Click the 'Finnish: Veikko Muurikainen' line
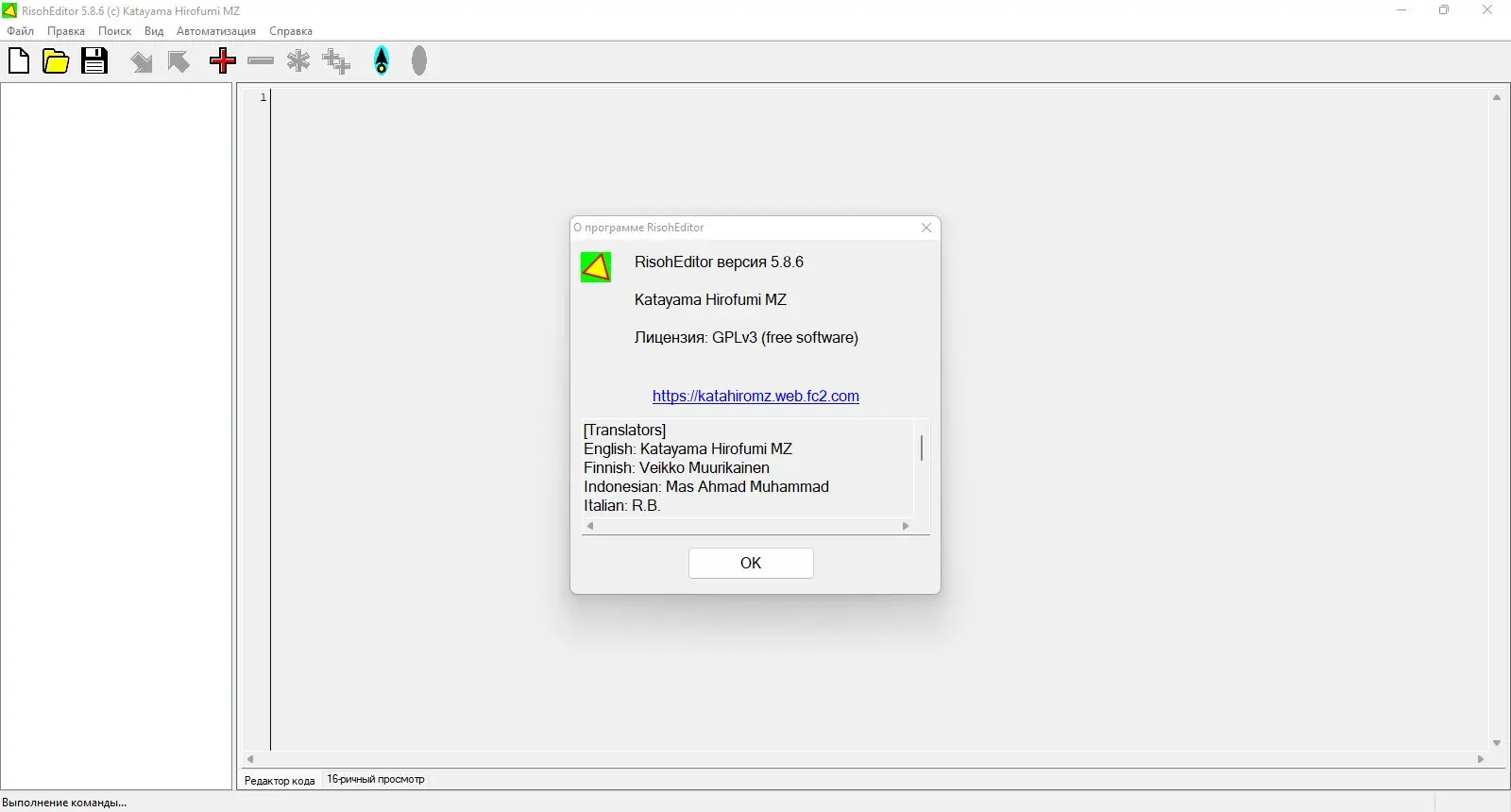This screenshot has height=812, width=1511. 676,467
